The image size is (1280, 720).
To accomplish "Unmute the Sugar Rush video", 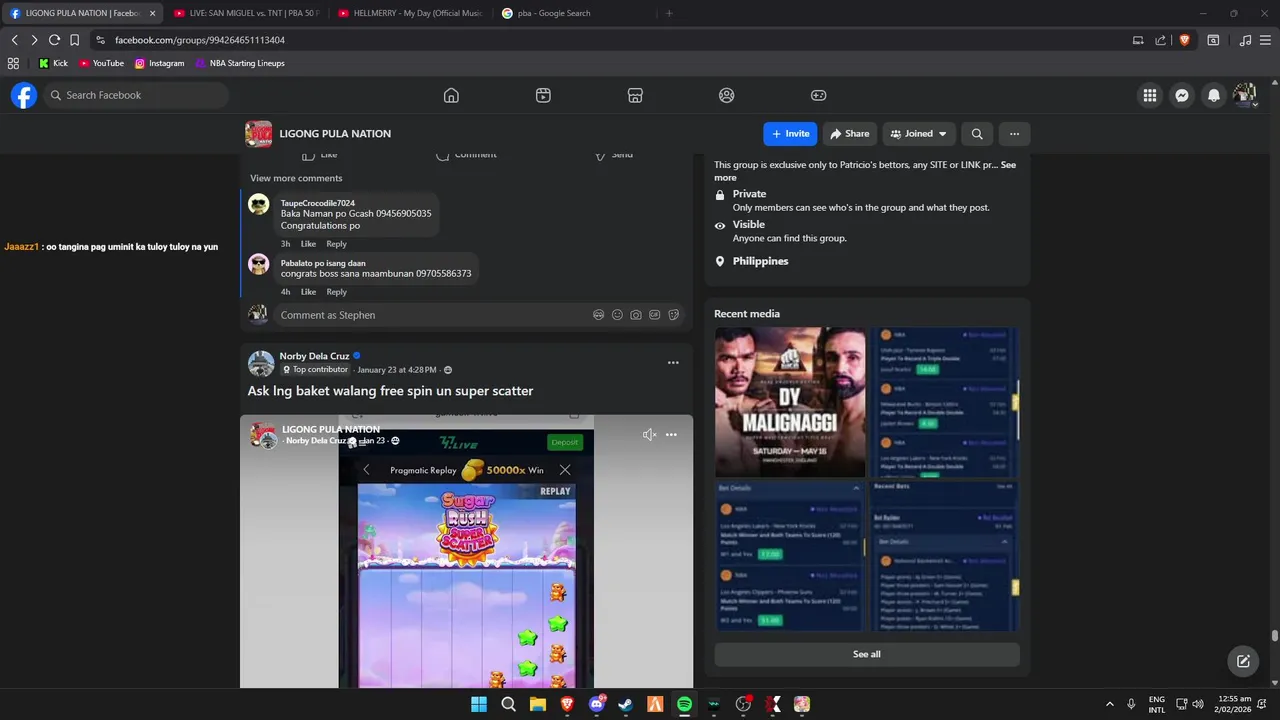I will click(649, 434).
